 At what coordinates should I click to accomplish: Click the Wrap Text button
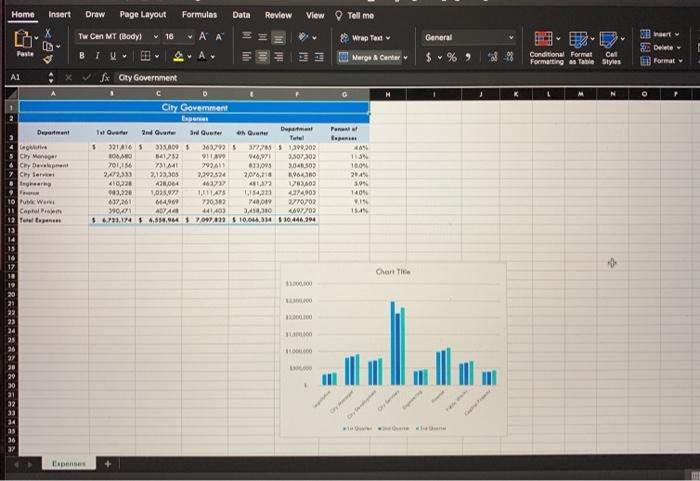[x=365, y=38]
